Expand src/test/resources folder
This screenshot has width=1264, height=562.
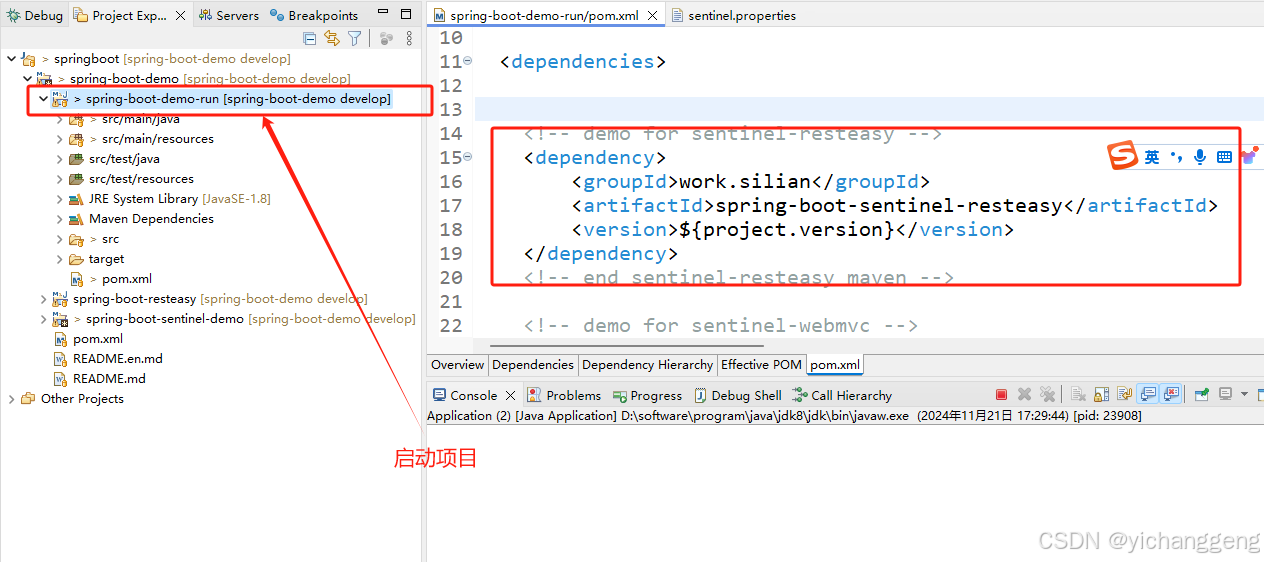[x=59, y=179]
